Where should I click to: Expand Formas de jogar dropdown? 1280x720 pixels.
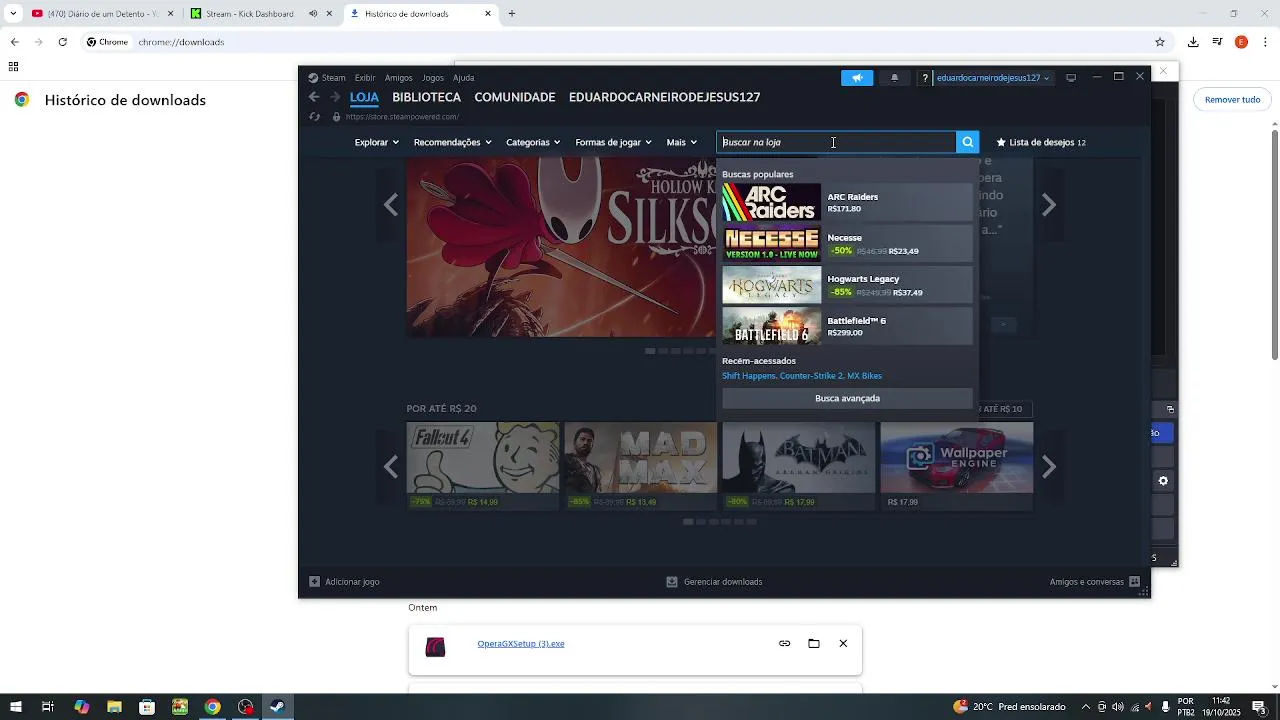click(x=613, y=142)
